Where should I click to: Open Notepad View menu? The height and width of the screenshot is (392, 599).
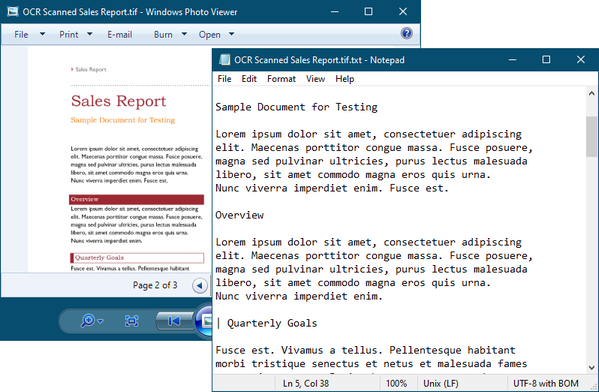[x=316, y=79]
